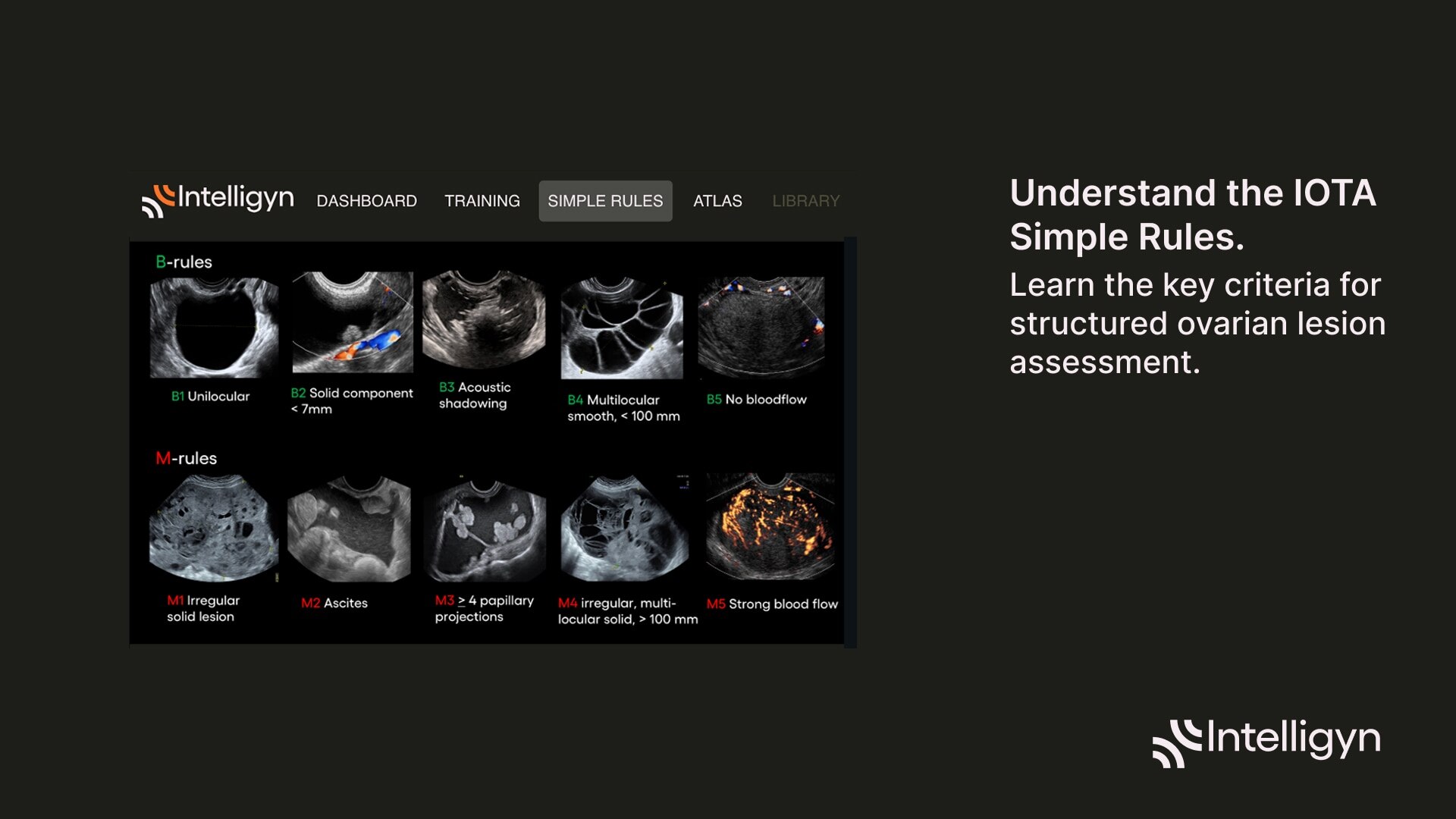Click M5 strong blood flow image
Image resolution: width=1456 pixels, height=819 pixels.
tap(770, 527)
